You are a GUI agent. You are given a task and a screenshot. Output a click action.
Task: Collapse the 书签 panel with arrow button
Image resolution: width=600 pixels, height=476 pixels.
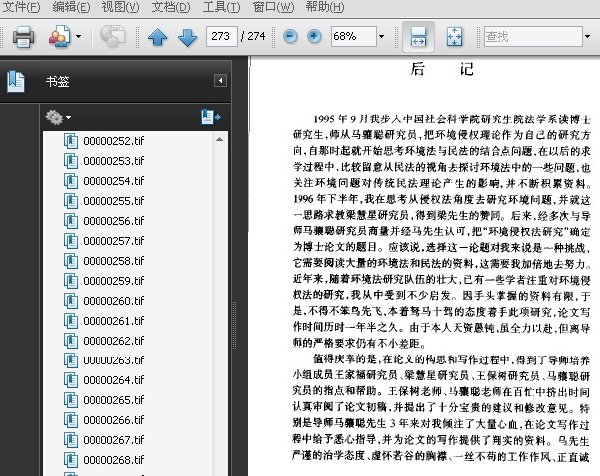click(x=220, y=81)
